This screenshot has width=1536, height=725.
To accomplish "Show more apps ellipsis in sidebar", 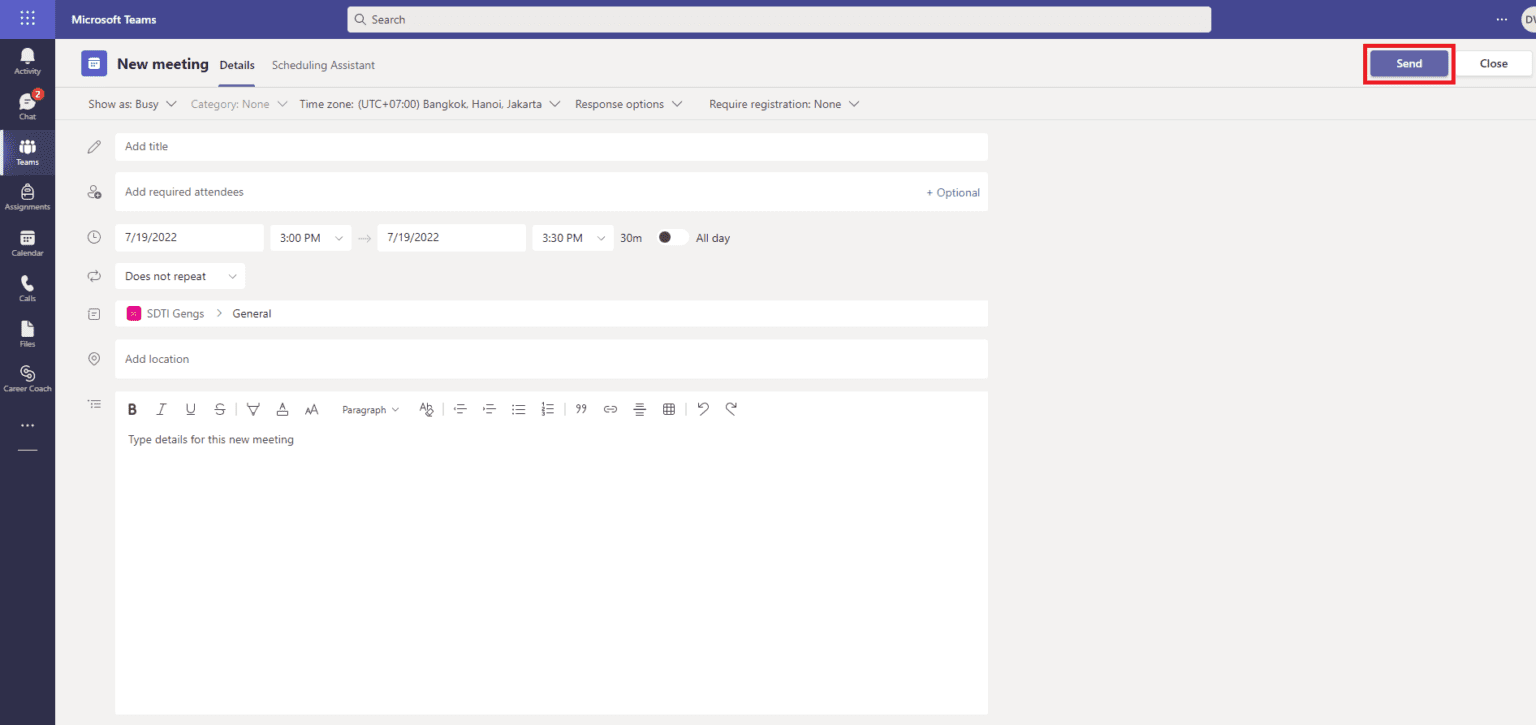I will (x=27, y=425).
